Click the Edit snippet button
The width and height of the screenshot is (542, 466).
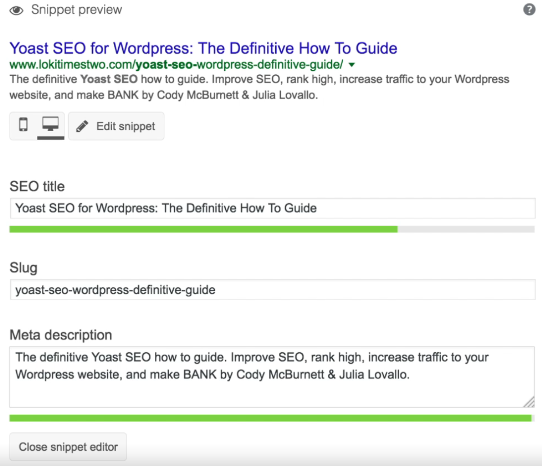[116, 126]
